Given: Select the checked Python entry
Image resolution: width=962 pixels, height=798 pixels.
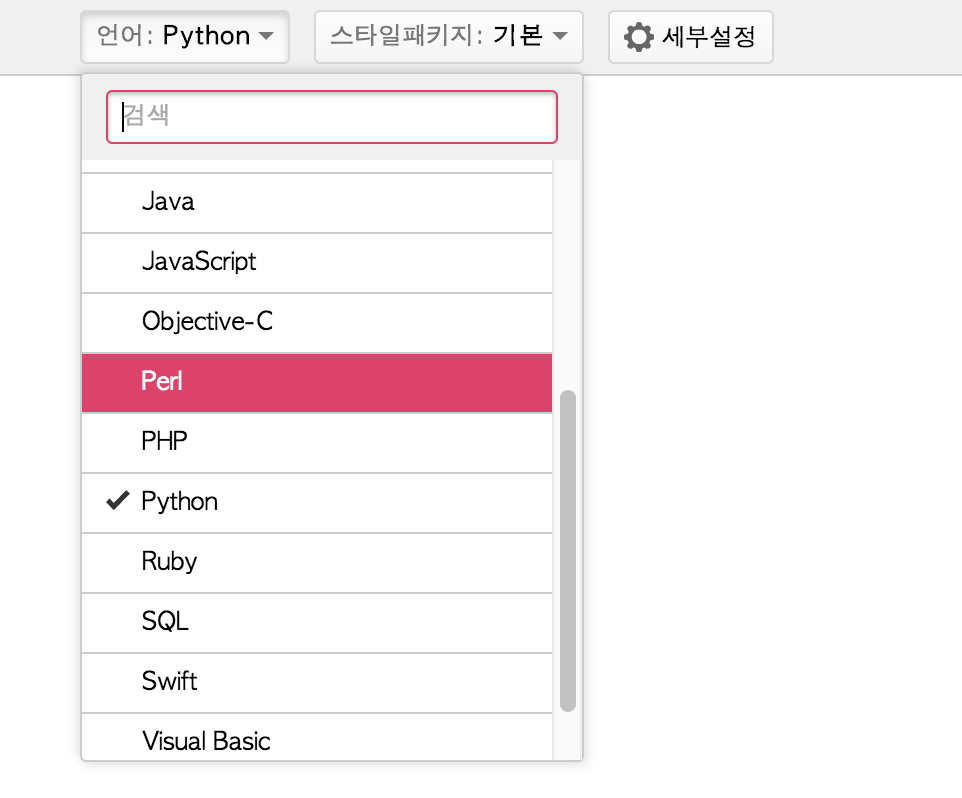Looking at the screenshot, I should tap(316, 502).
